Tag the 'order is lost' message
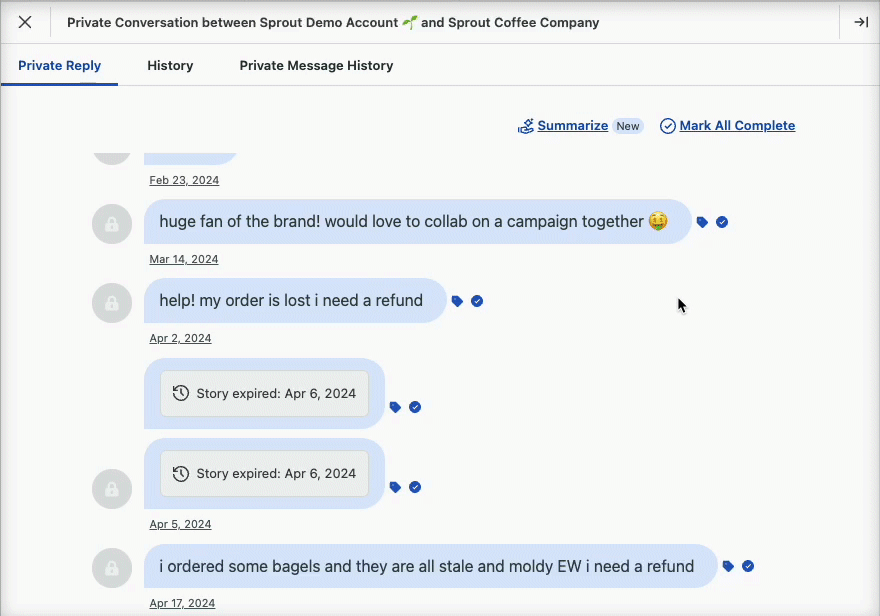880x616 pixels. click(x=457, y=301)
